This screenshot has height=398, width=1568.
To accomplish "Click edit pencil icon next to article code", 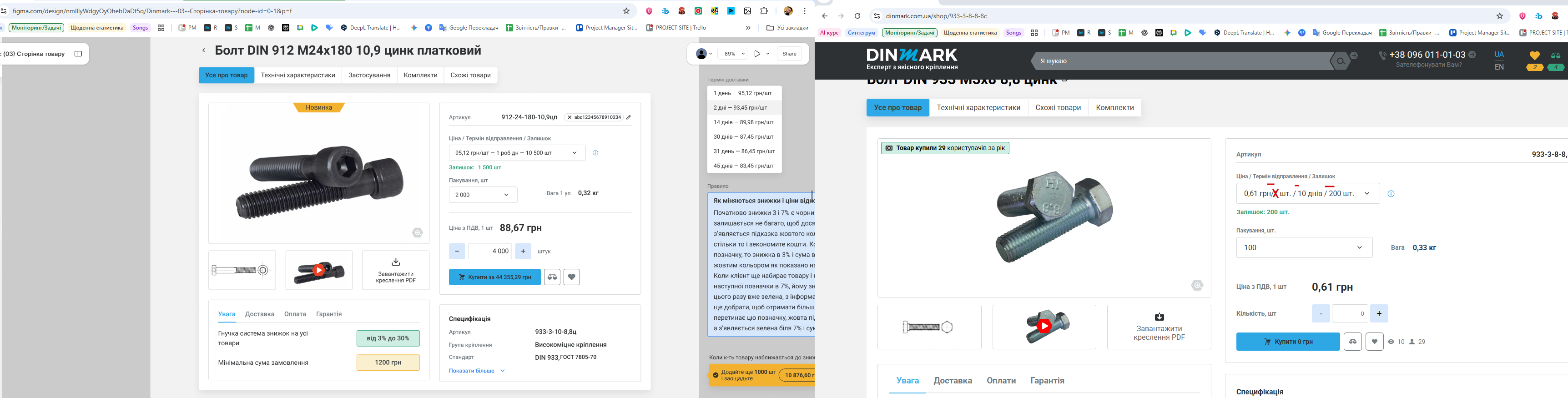I will click(629, 117).
